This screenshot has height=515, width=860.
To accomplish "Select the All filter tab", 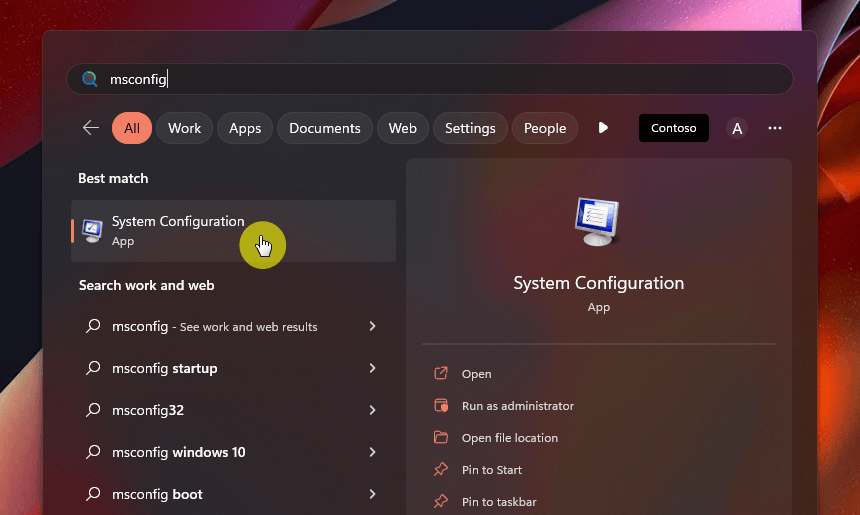I will (132, 128).
